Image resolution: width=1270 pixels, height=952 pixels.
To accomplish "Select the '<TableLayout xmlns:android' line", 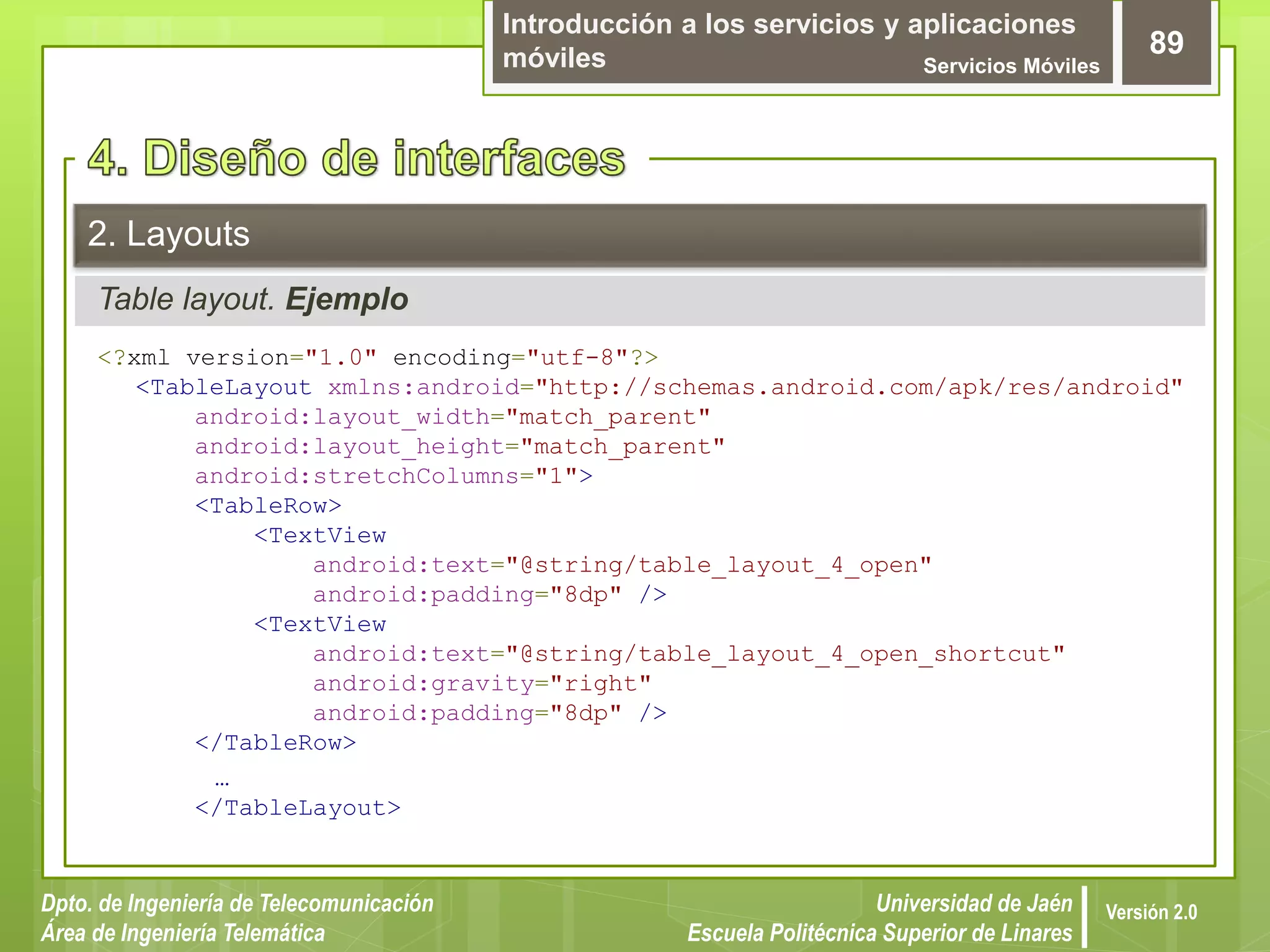I will pyautogui.click(x=659, y=387).
